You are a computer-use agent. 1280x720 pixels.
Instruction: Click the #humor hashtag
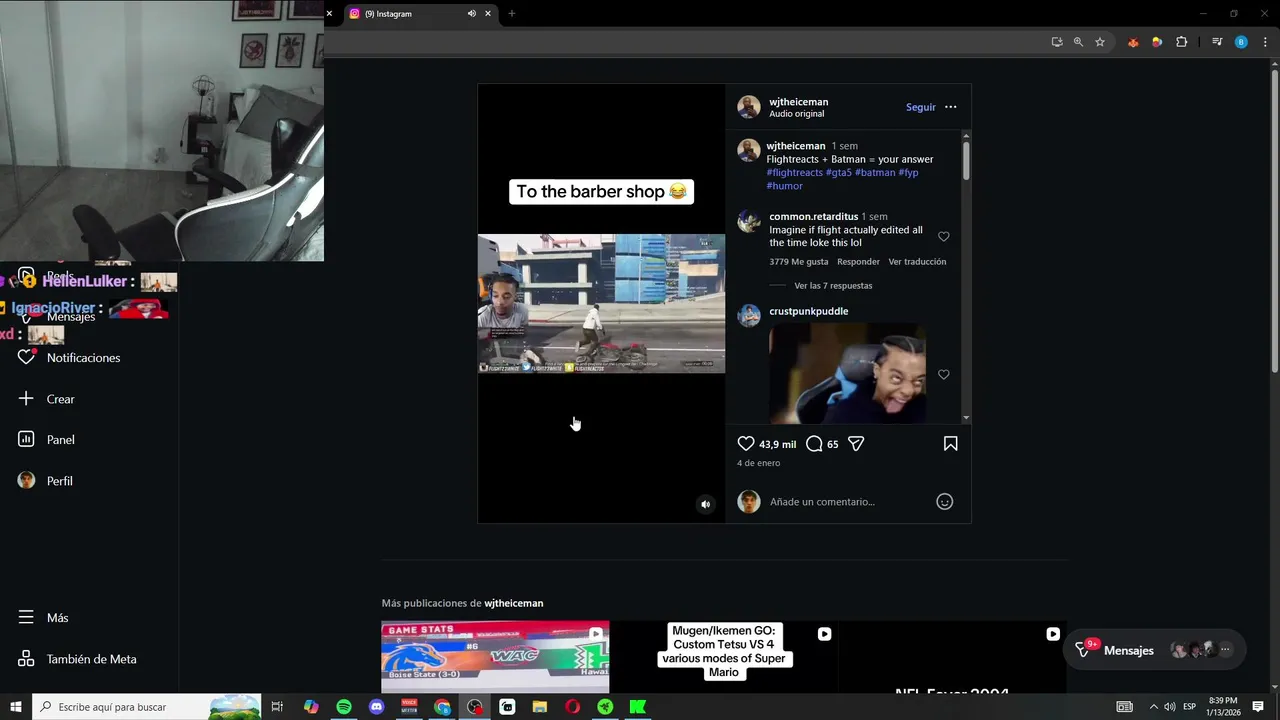785,186
